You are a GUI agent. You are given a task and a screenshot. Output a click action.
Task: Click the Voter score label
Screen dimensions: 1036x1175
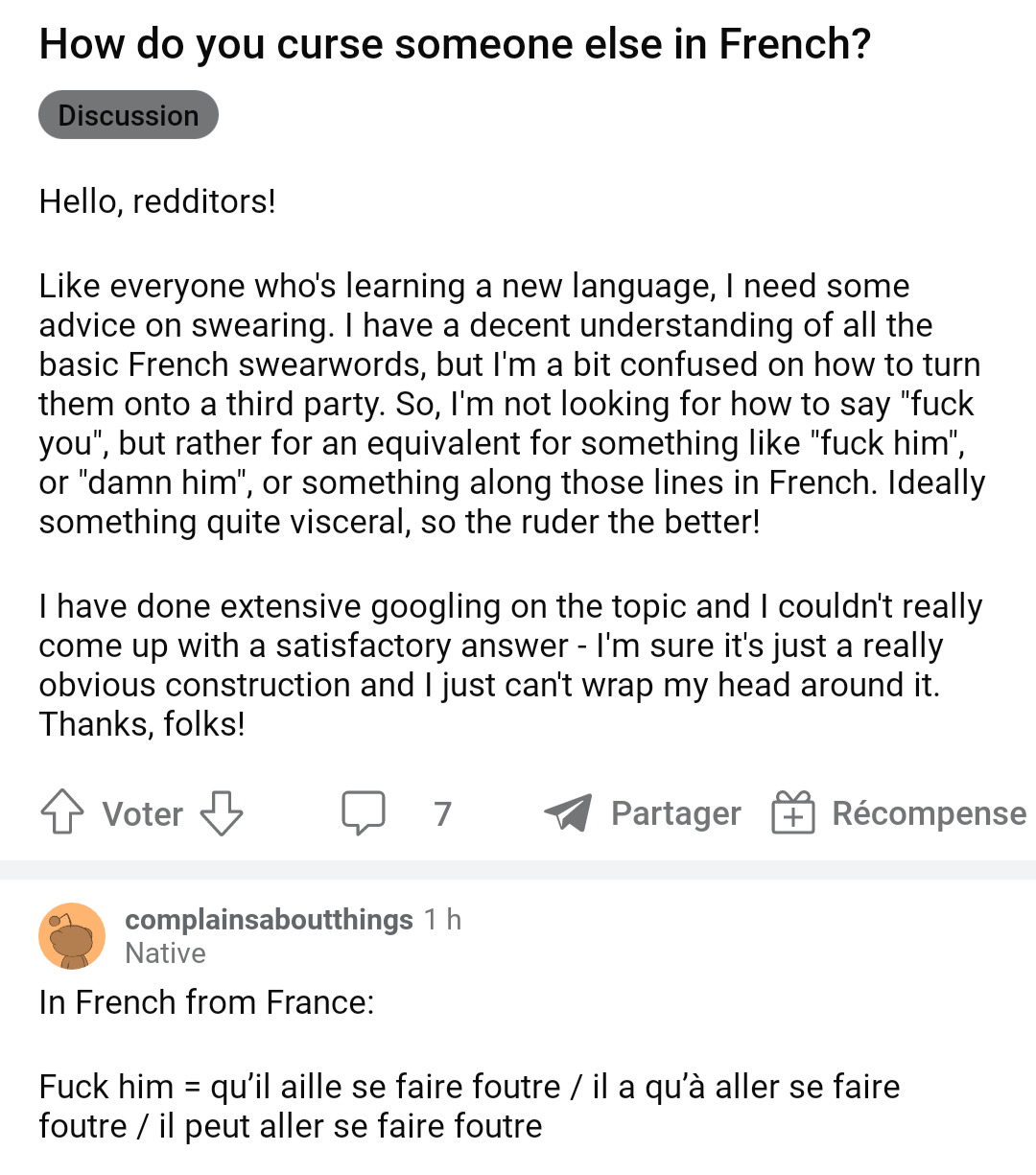coord(143,814)
